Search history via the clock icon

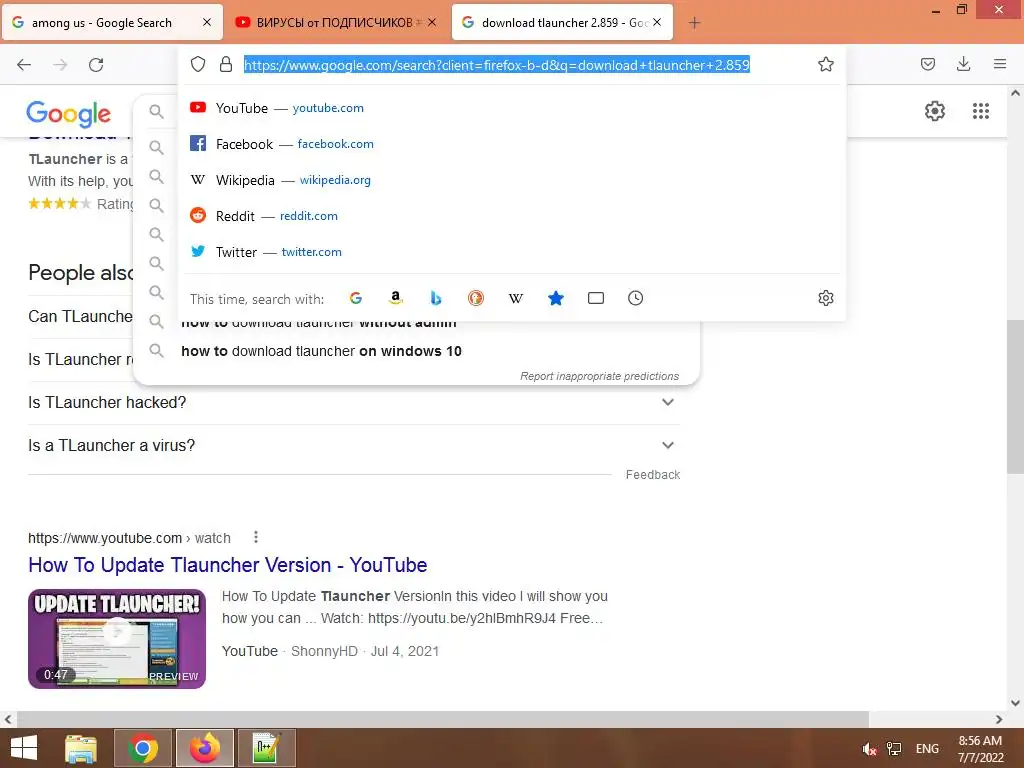(x=635, y=298)
